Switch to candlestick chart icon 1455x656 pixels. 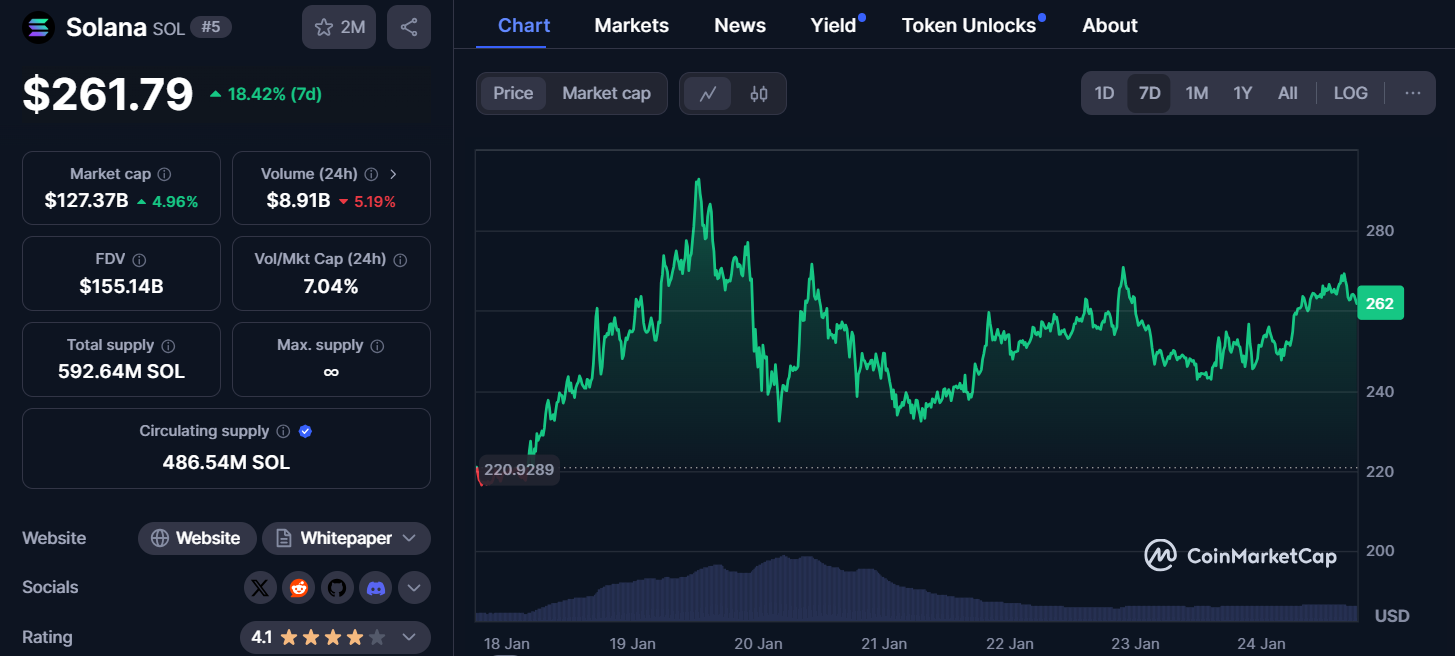[759, 94]
